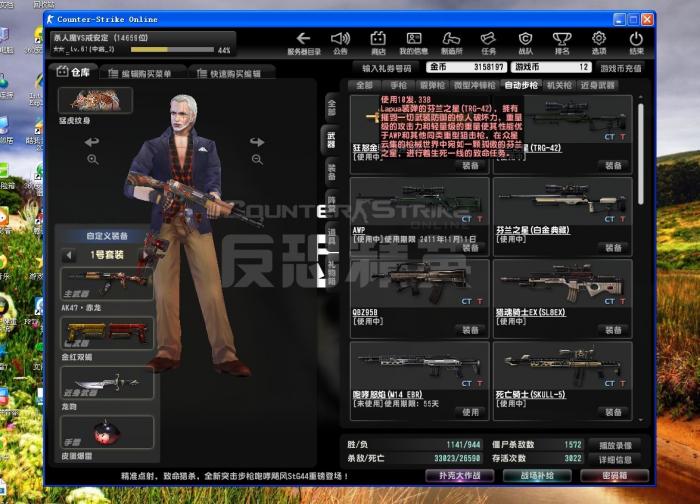Open the 排名 ranking trophy icon

pyautogui.click(x=562, y=44)
